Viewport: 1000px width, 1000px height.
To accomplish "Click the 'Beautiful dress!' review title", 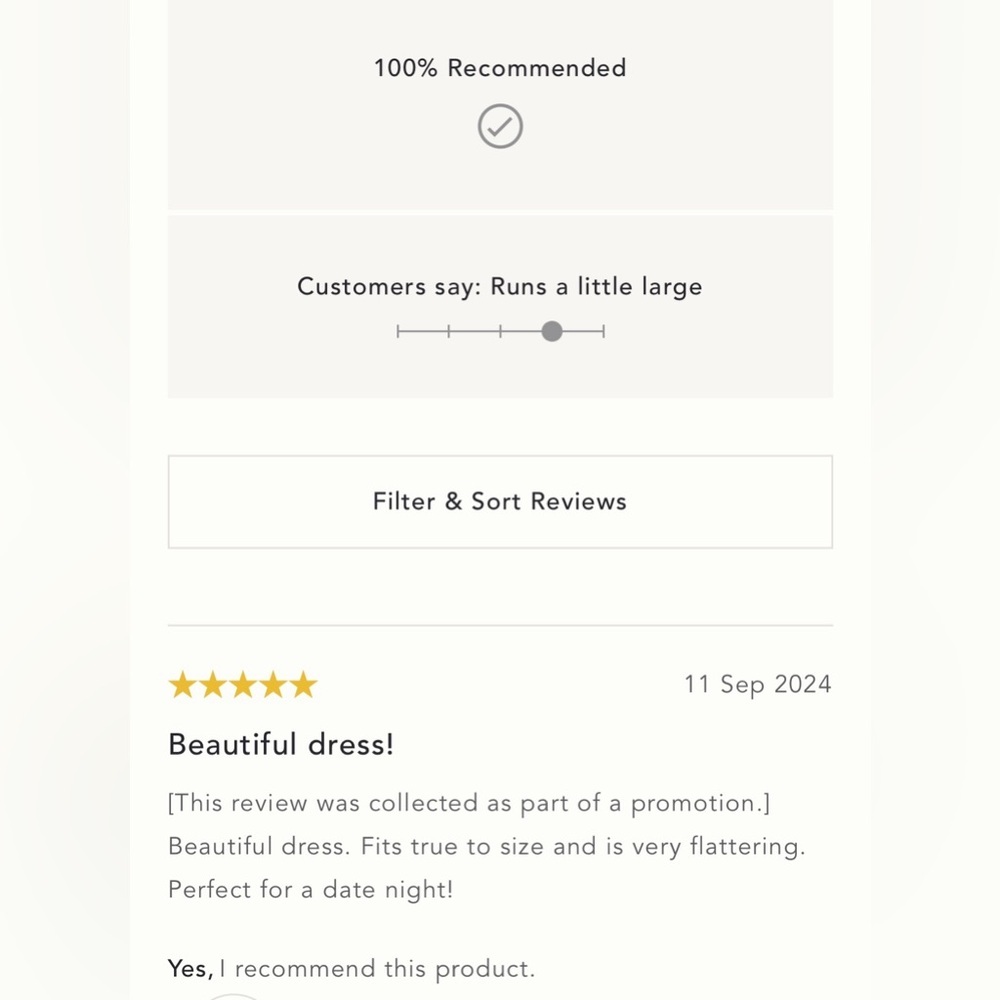I will pos(281,744).
